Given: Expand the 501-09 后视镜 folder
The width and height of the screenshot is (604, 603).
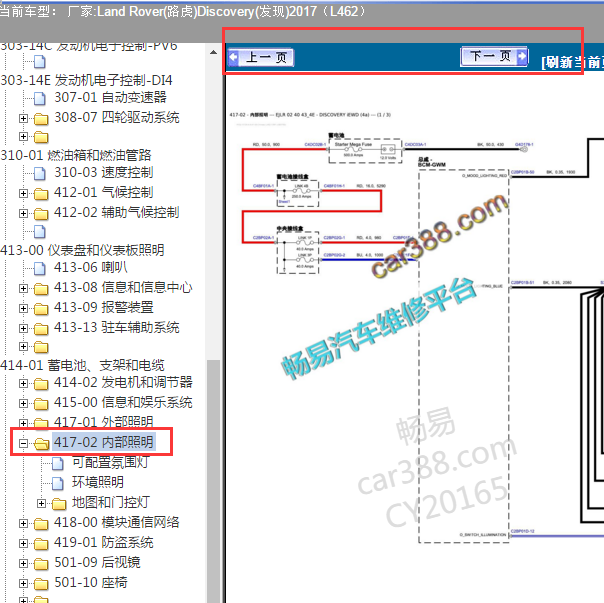Looking at the screenshot, I should 23,563.
